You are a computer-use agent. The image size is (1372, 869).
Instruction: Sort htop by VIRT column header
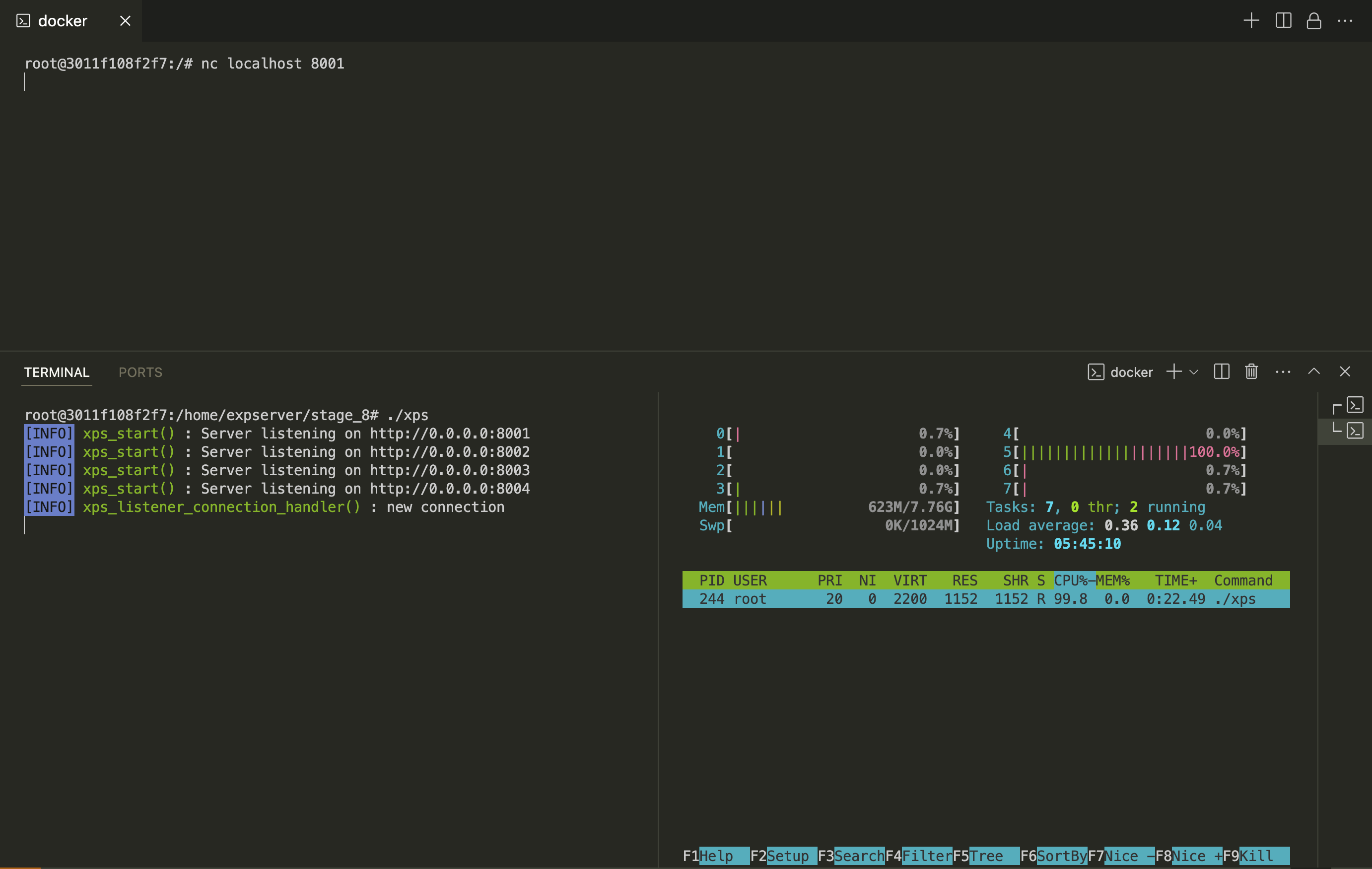tap(910, 580)
